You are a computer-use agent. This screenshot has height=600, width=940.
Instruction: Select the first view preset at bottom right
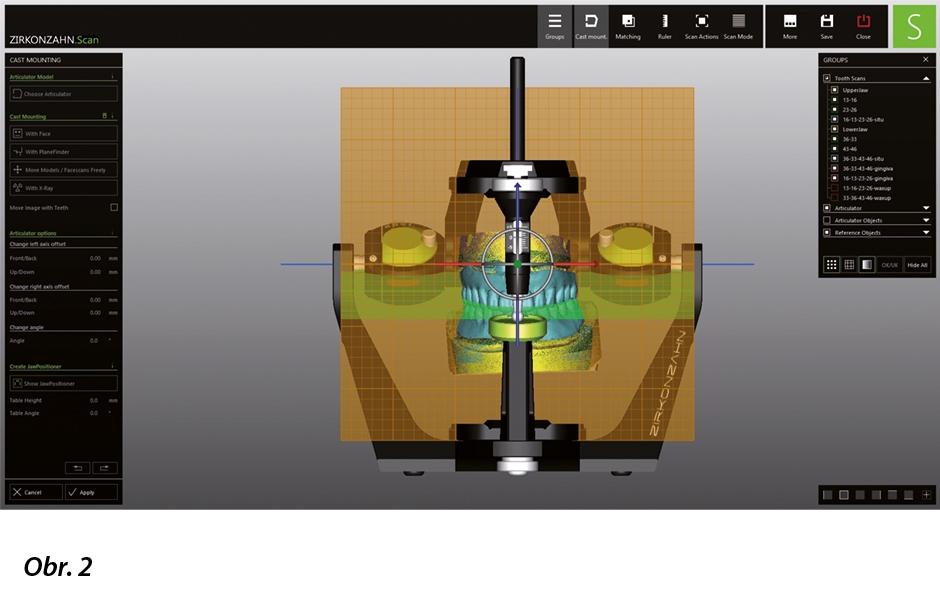tap(828, 495)
